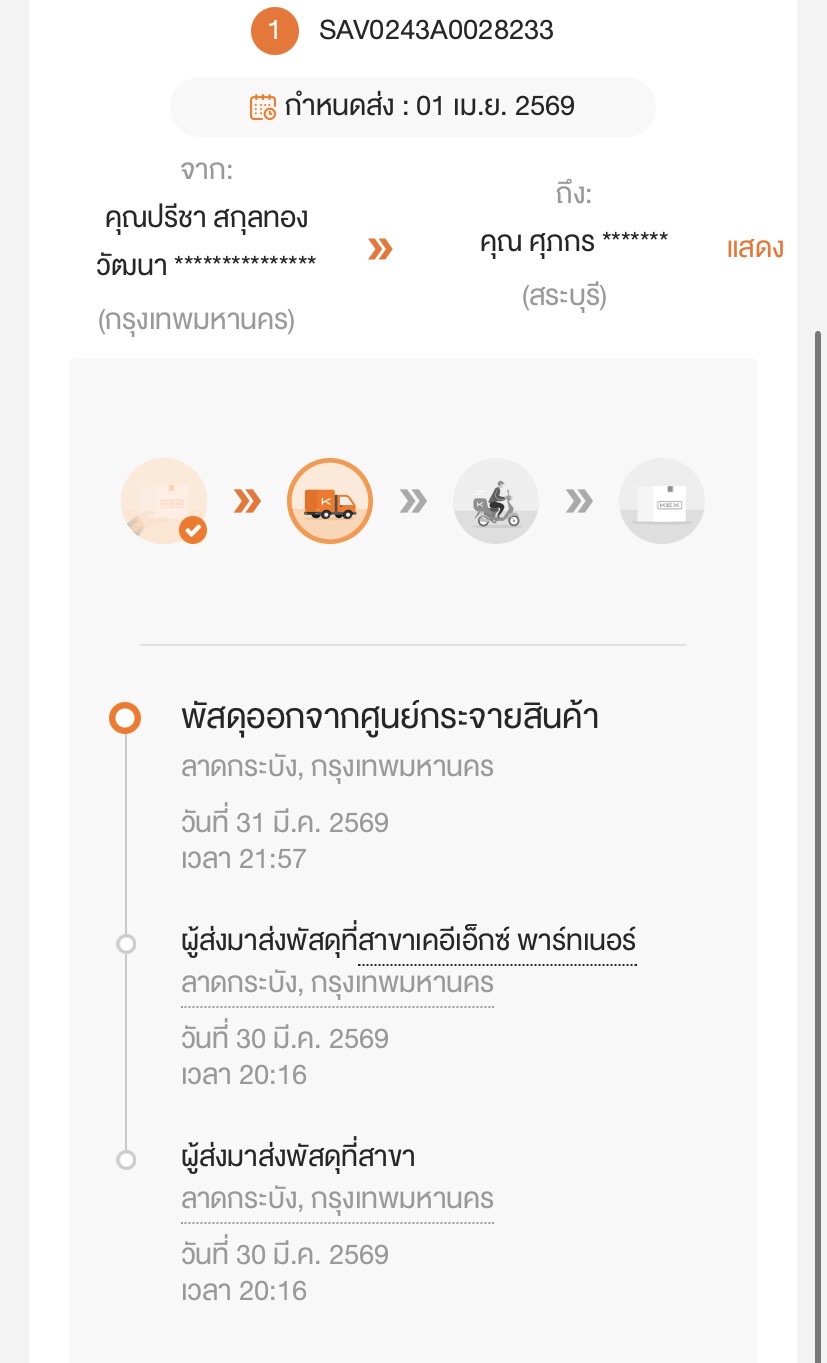Click the grey chevrons before the delivered box

tap(579, 501)
